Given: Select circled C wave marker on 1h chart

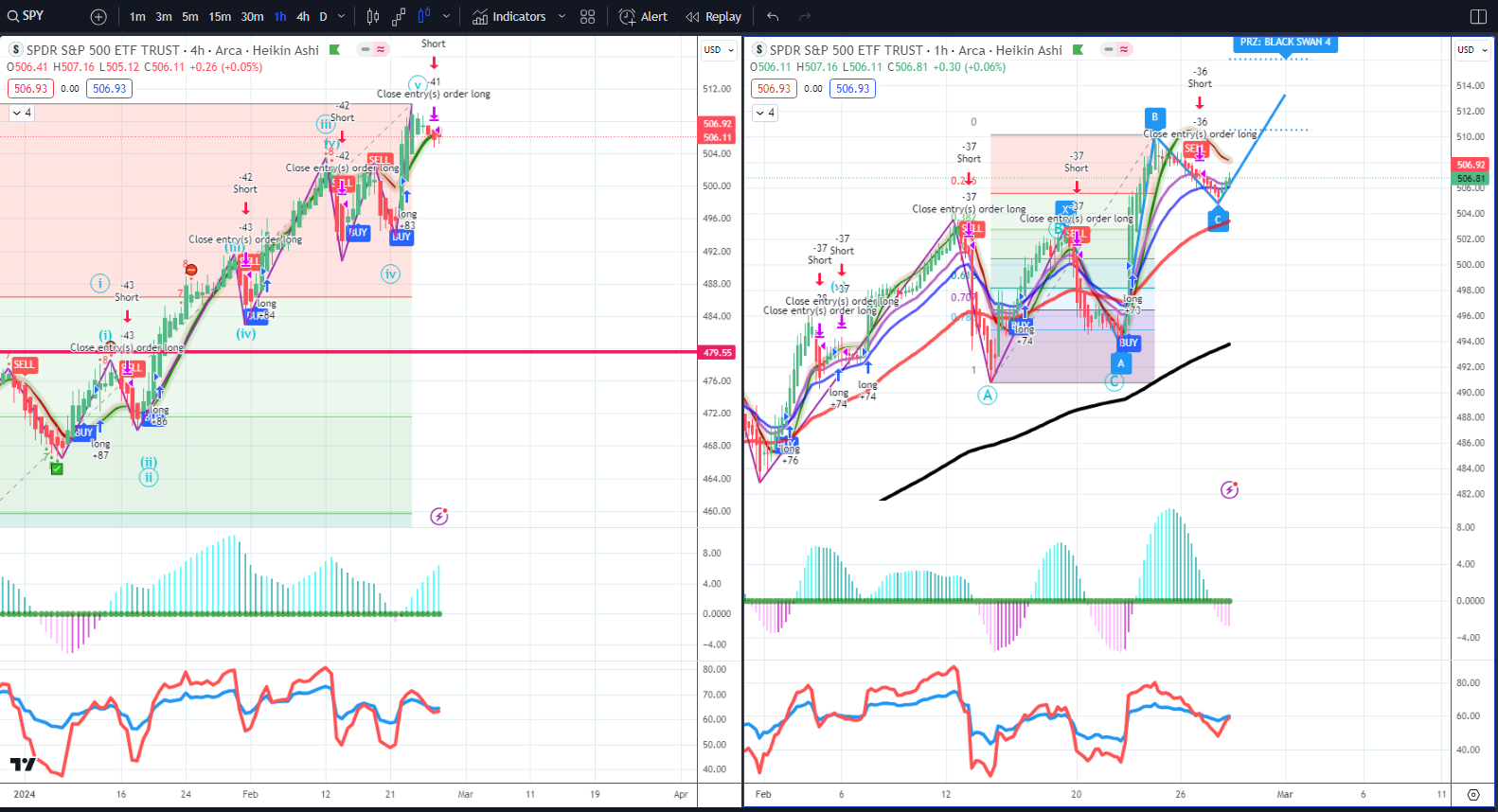Looking at the screenshot, I should 1115,381.
